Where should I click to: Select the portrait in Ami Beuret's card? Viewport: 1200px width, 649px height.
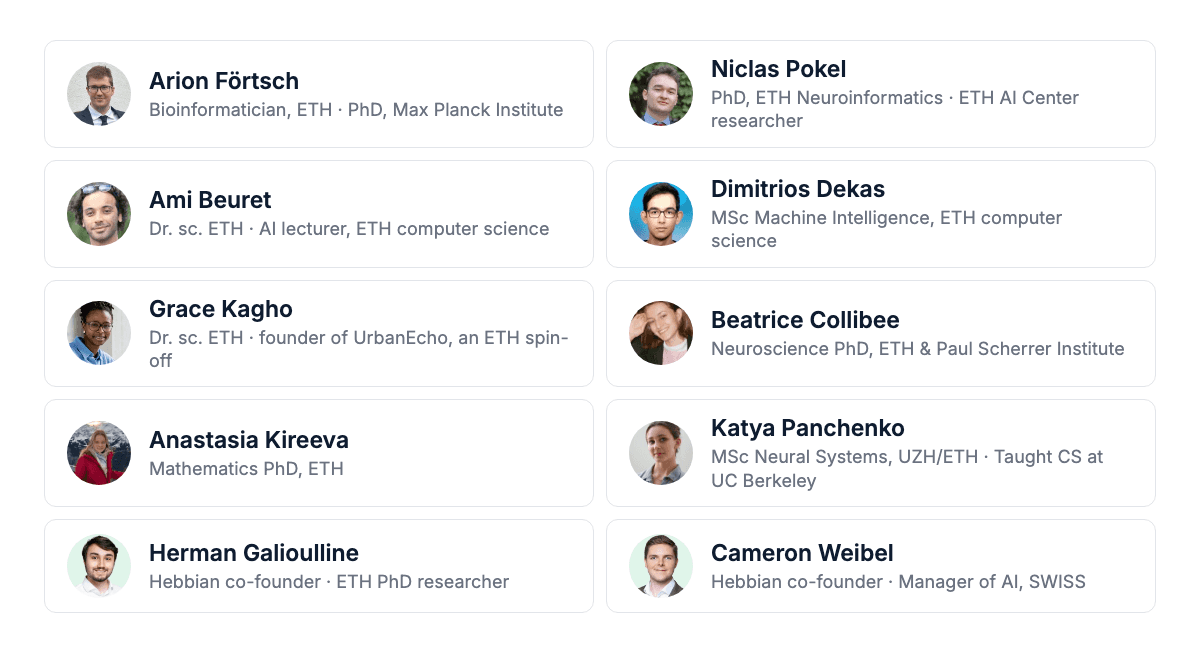99,214
